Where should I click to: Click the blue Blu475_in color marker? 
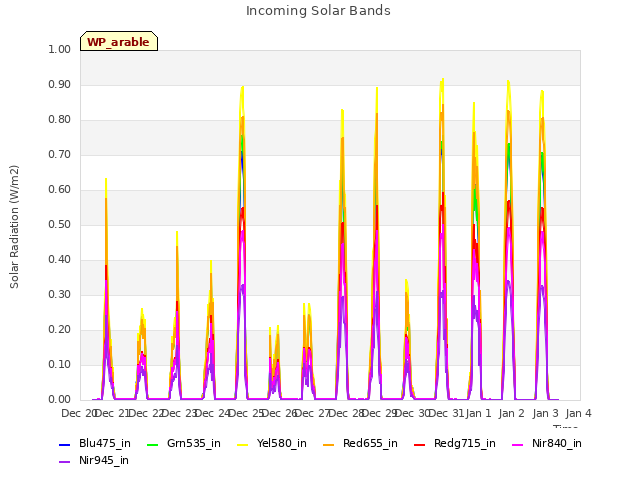point(64,444)
